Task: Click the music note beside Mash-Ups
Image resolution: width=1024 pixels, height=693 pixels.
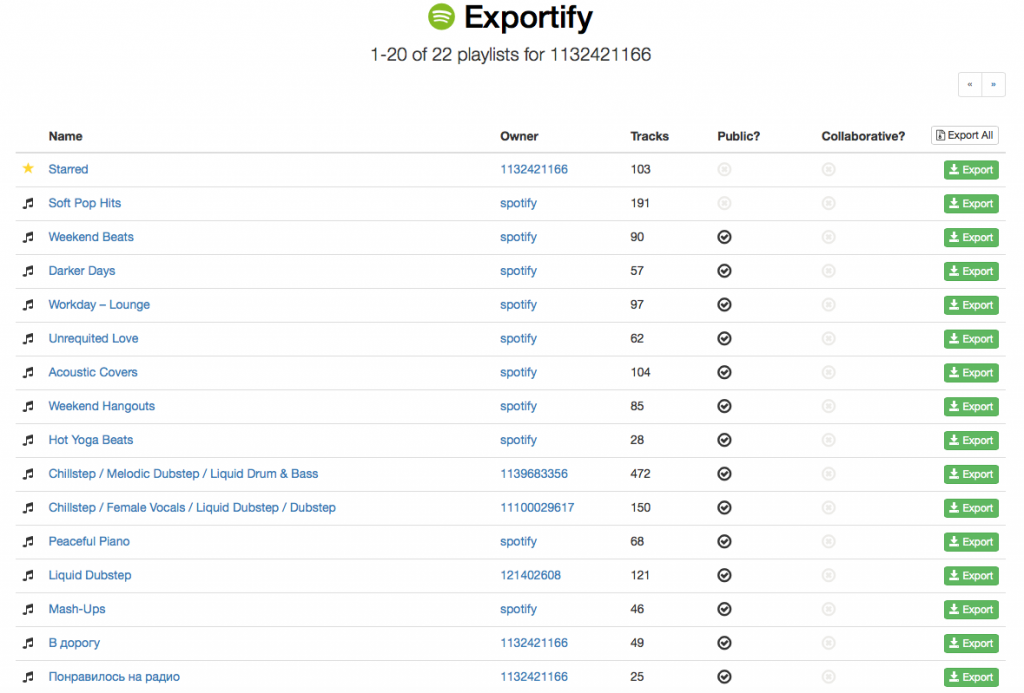Action: click(x=28, y=609)
